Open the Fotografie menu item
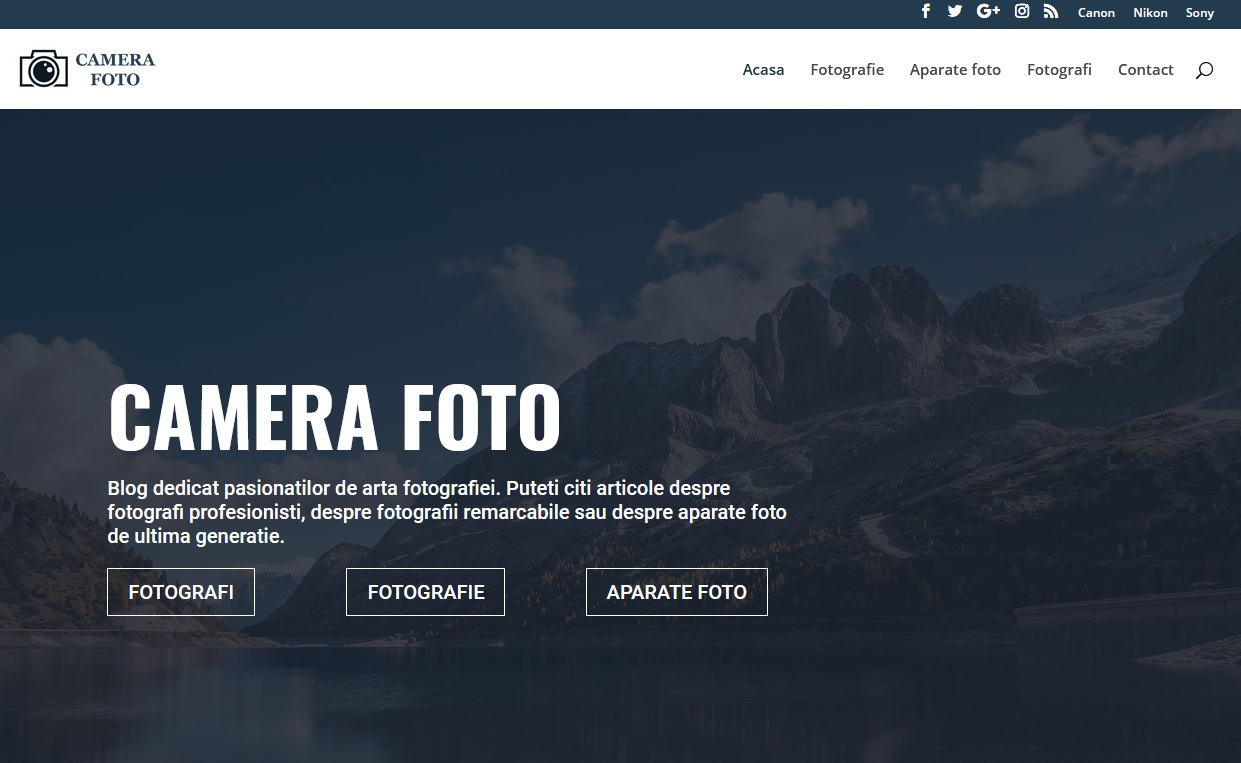This screenshot has height=763, width=1241. click(x=847, y=70)
